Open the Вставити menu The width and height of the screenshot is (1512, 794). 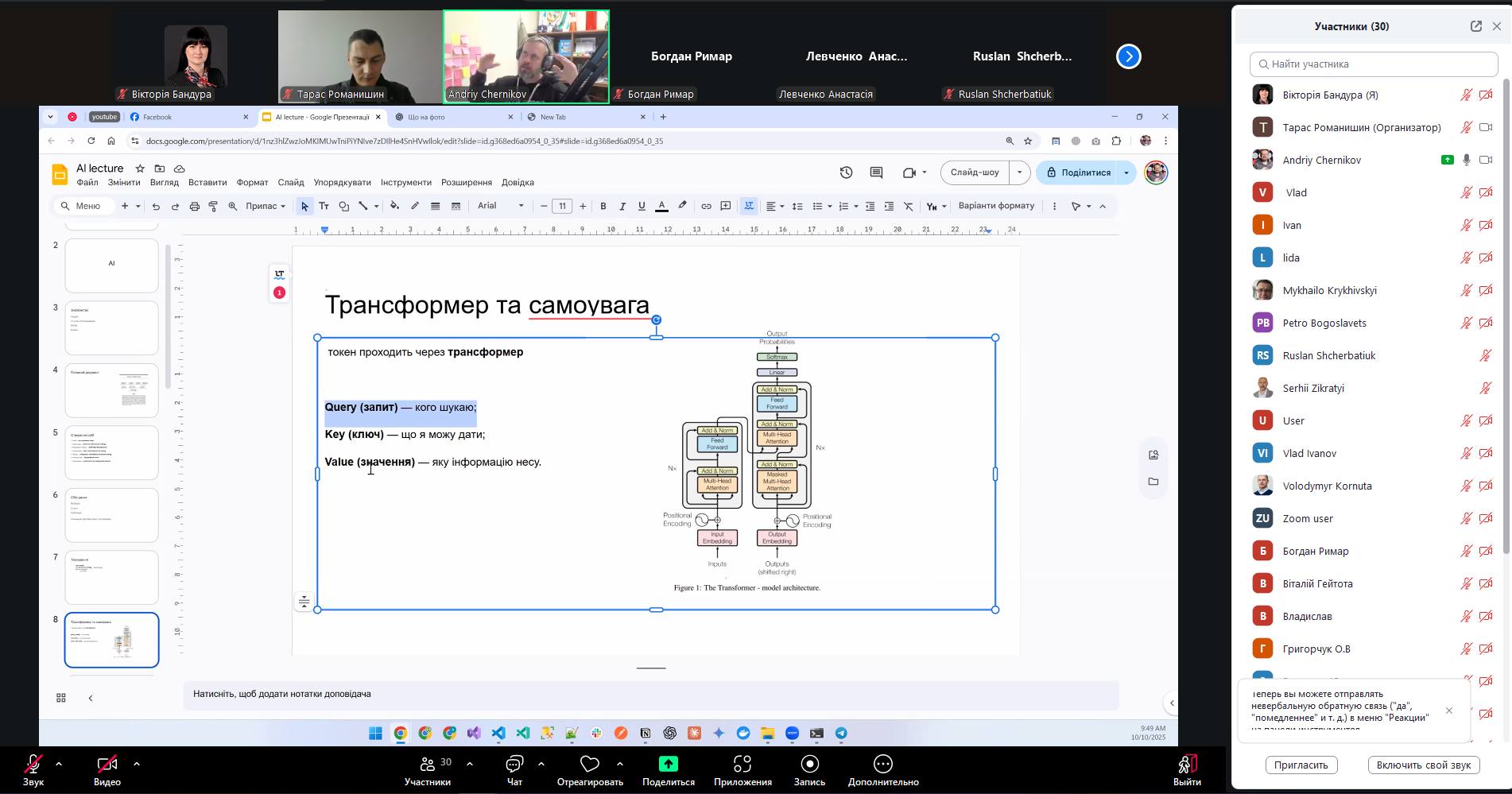(207, 182)
